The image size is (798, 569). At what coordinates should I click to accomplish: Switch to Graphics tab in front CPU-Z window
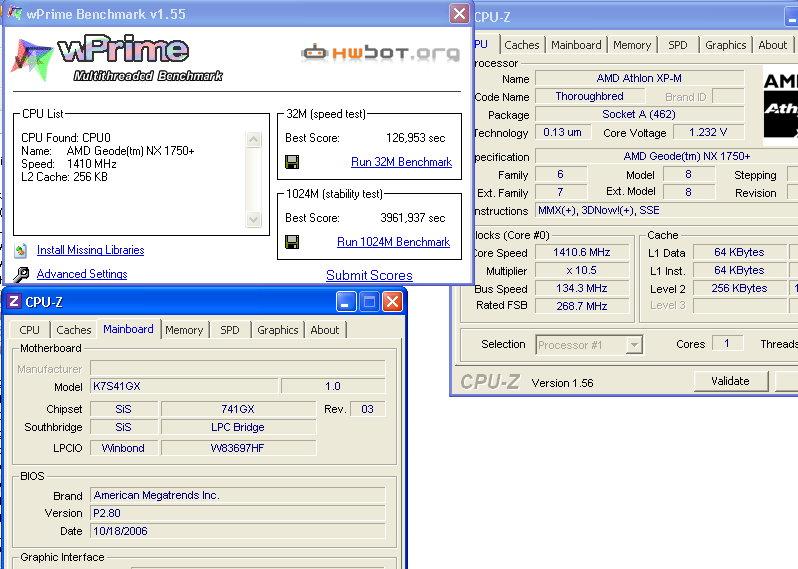click(277, 330)
